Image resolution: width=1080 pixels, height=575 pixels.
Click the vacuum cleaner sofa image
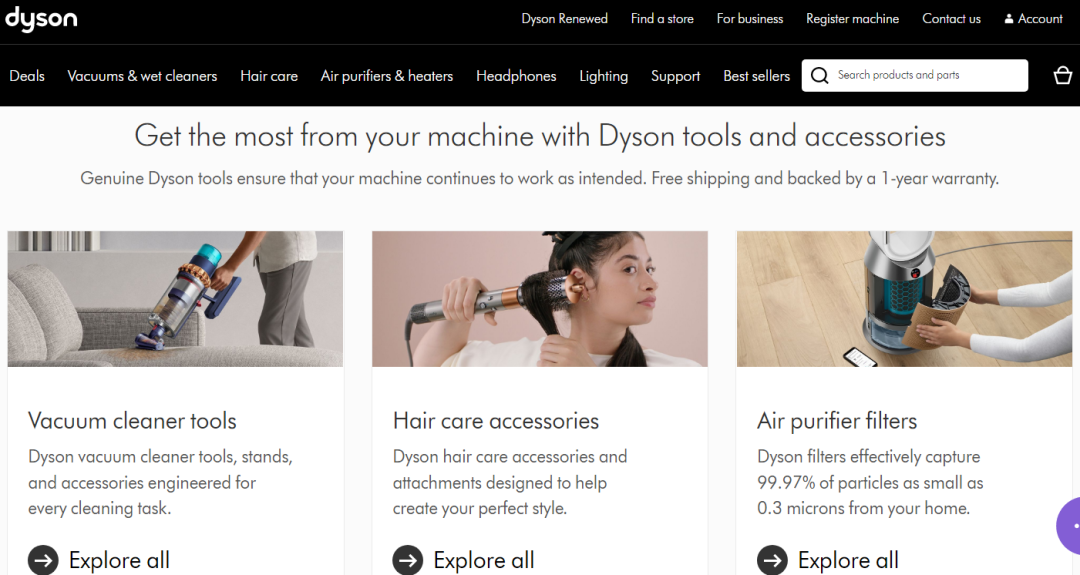175,299
